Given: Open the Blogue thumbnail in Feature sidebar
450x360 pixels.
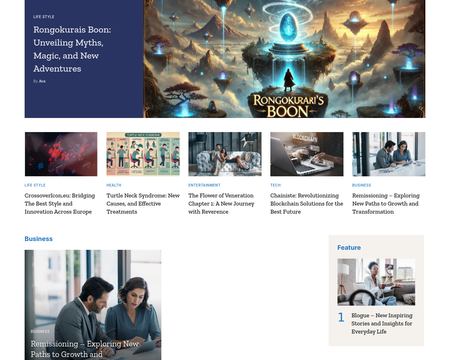Looking at the screenshot, I should coord(376,282).
